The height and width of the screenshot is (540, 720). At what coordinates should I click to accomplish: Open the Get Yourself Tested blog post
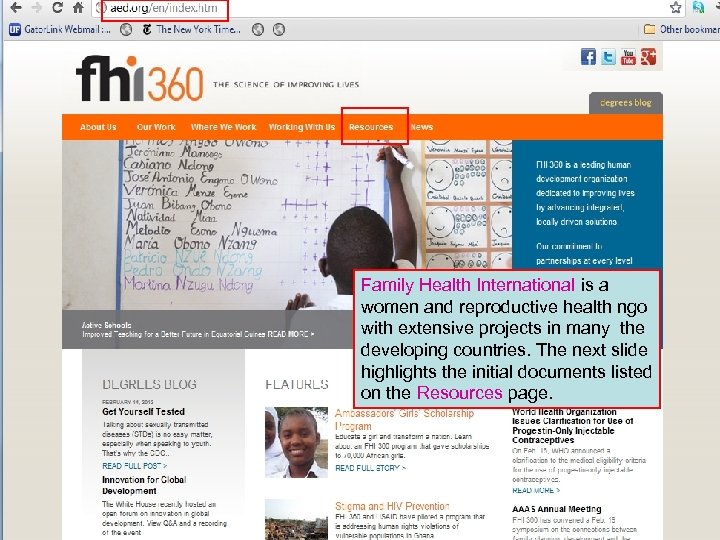[143, 411]
